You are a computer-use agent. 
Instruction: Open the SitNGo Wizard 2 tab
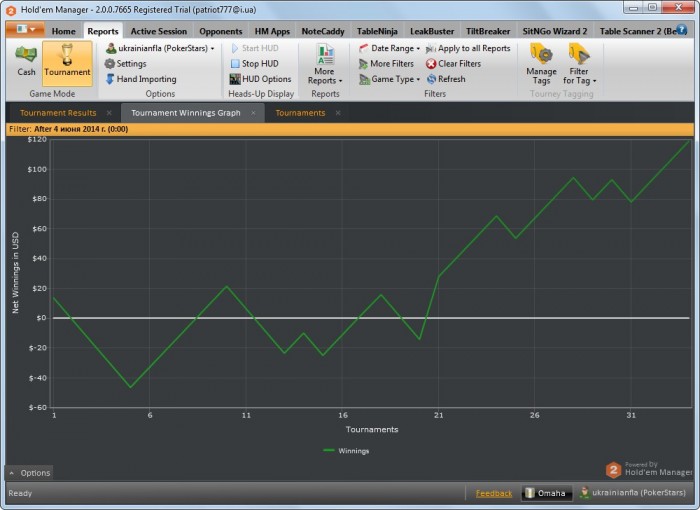click(x=554, y=31)
